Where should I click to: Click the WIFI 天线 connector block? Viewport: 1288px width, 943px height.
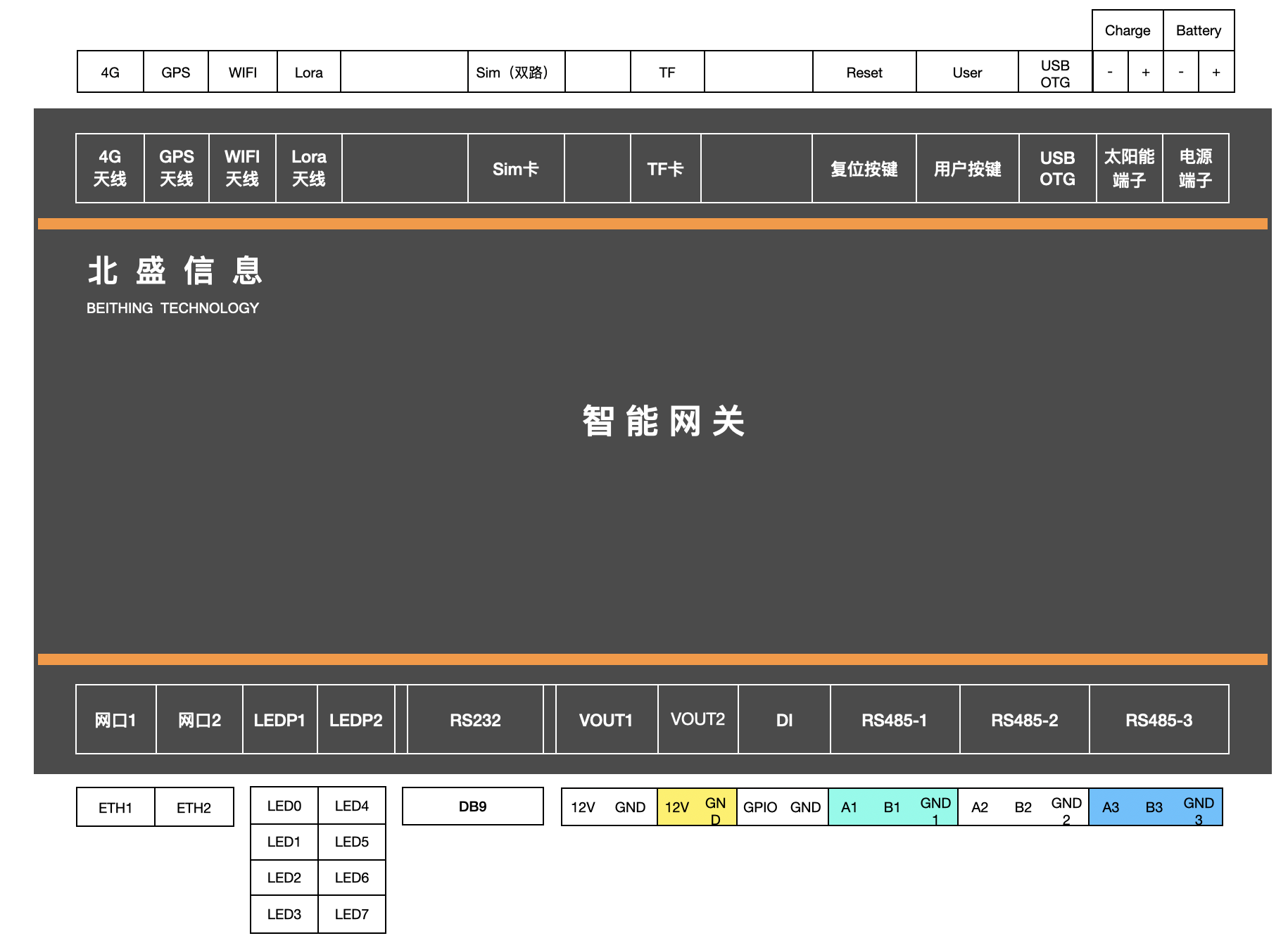coord(242,168)
